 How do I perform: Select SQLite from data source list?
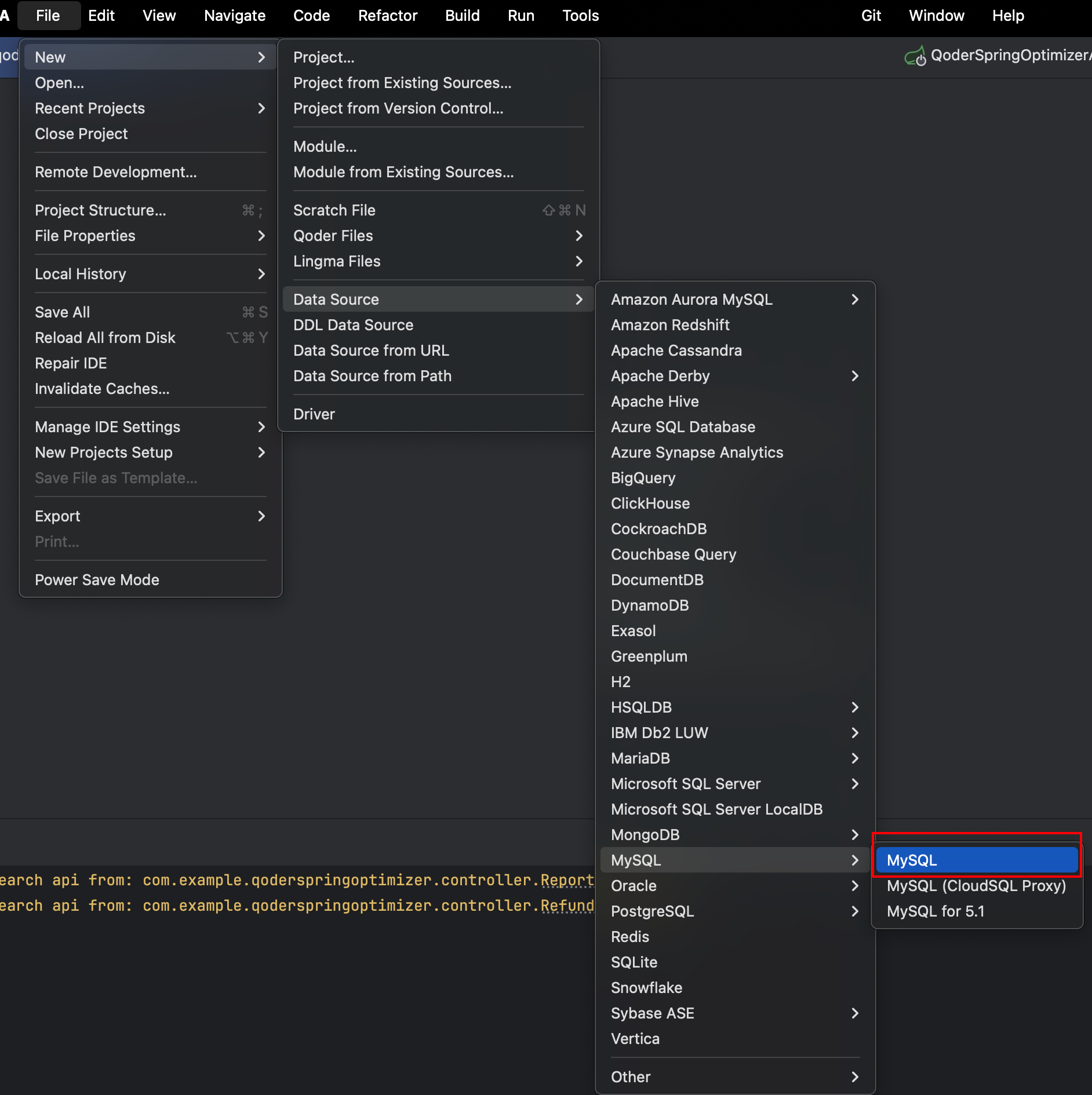[x=634, y=962]
